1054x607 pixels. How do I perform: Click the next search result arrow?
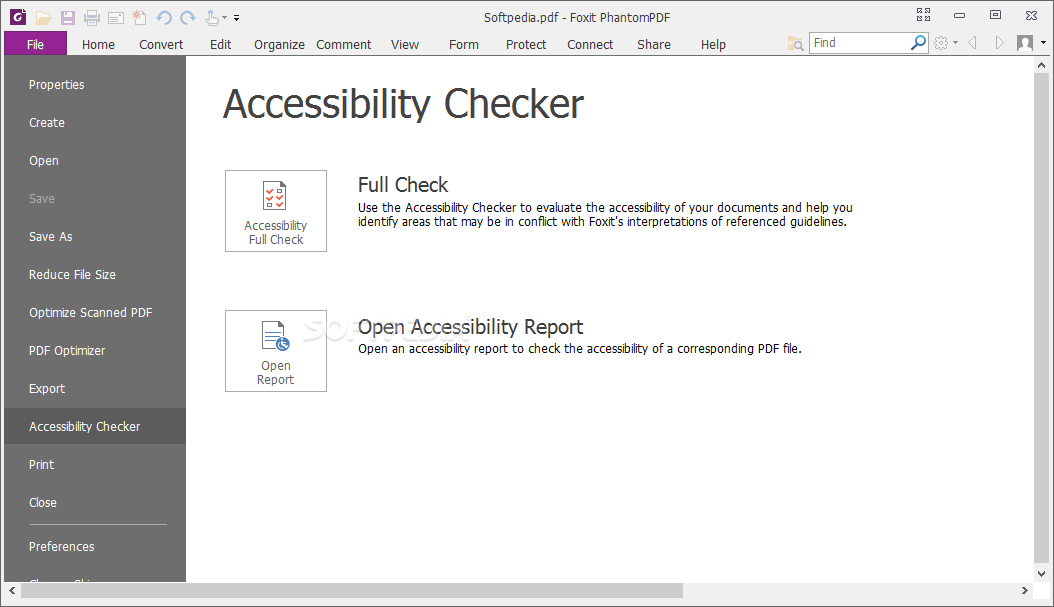pos(1000,43)
